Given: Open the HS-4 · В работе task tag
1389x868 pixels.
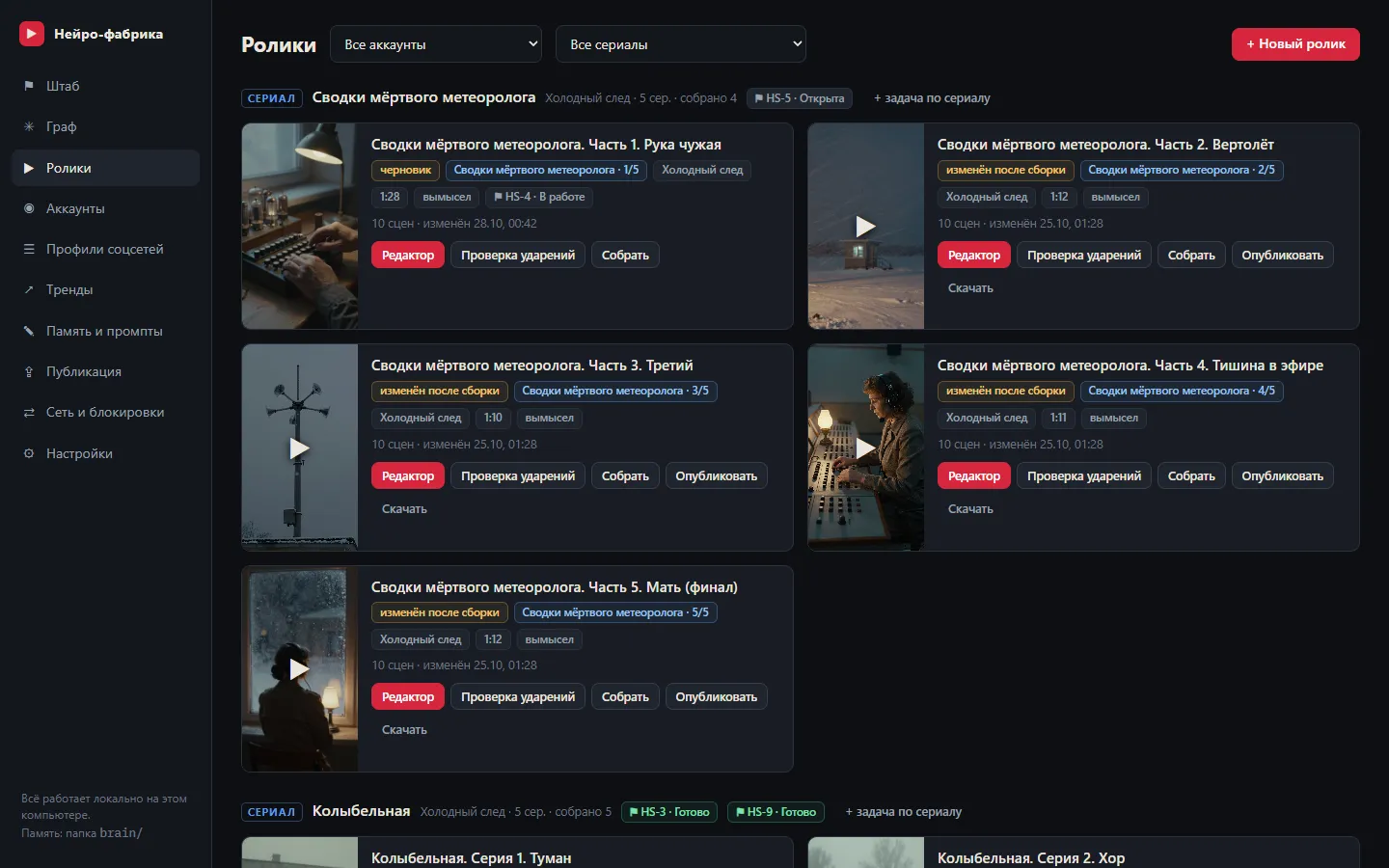Looking at the screenshot, I should point(539,197).
